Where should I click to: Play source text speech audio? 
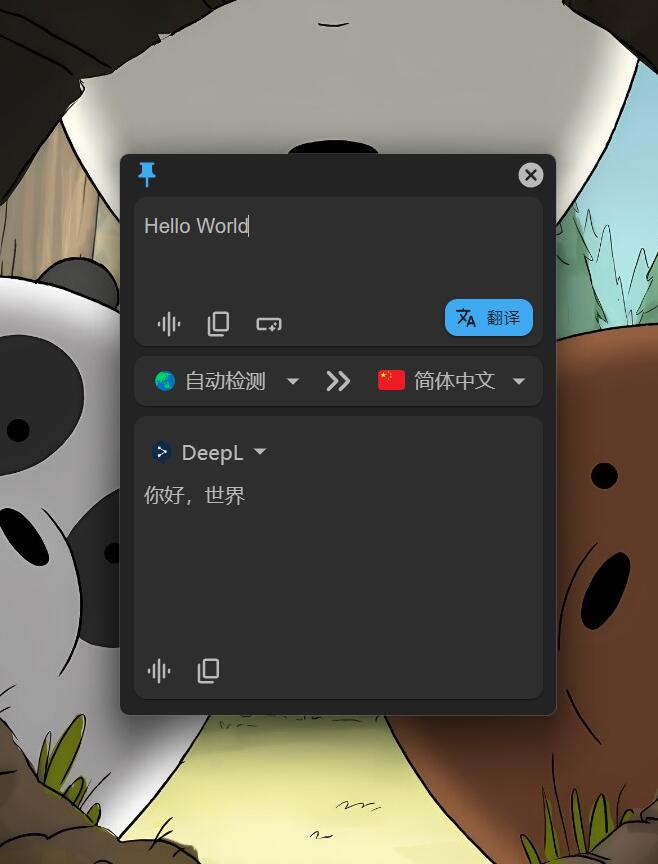coord(169,323)
